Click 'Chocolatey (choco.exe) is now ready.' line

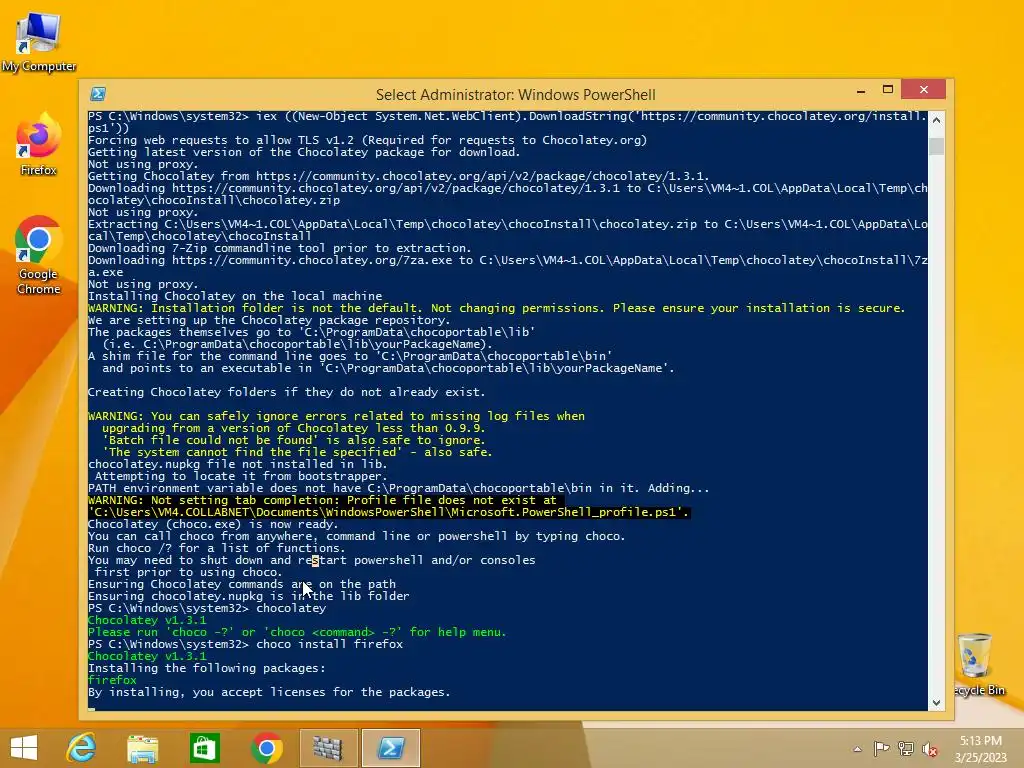213,524
